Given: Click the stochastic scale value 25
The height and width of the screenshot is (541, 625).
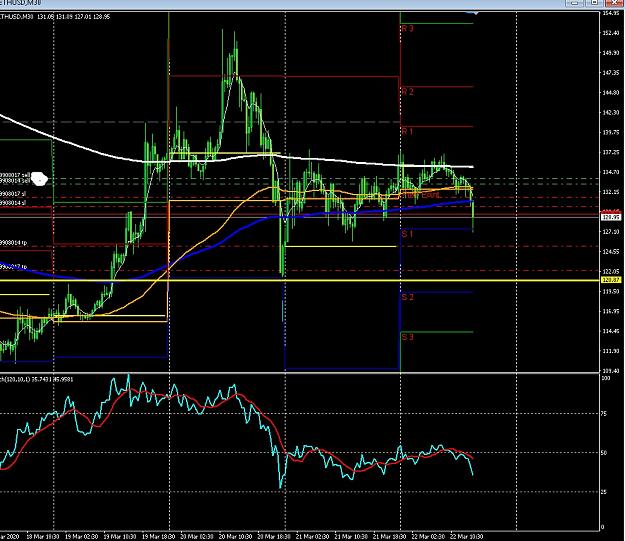Looking at the screenshot, I should coord(604,492).
